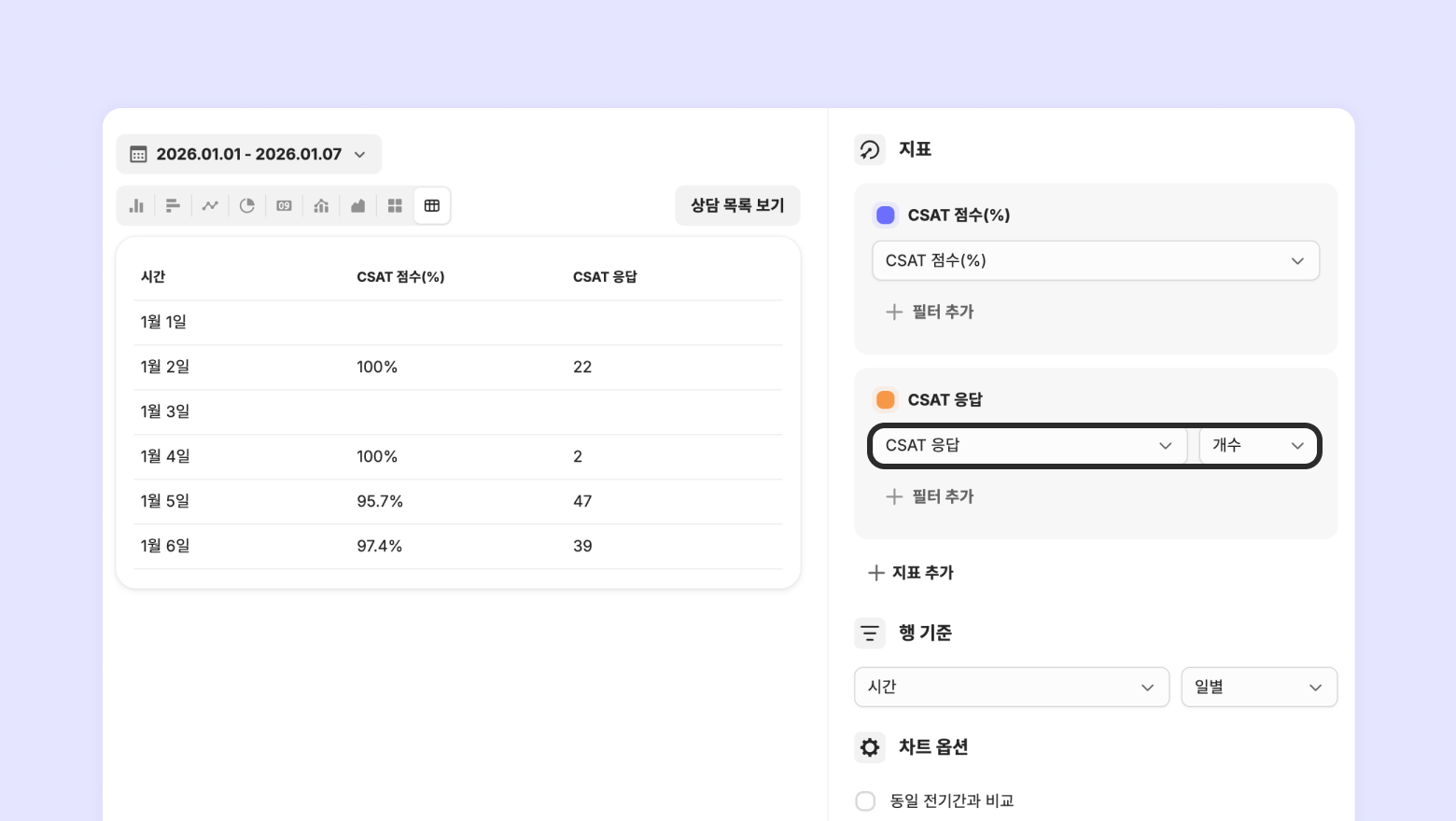Select the vertical bar chart icon
Viewport: 1456px width, 821px height.
(136, 206)
